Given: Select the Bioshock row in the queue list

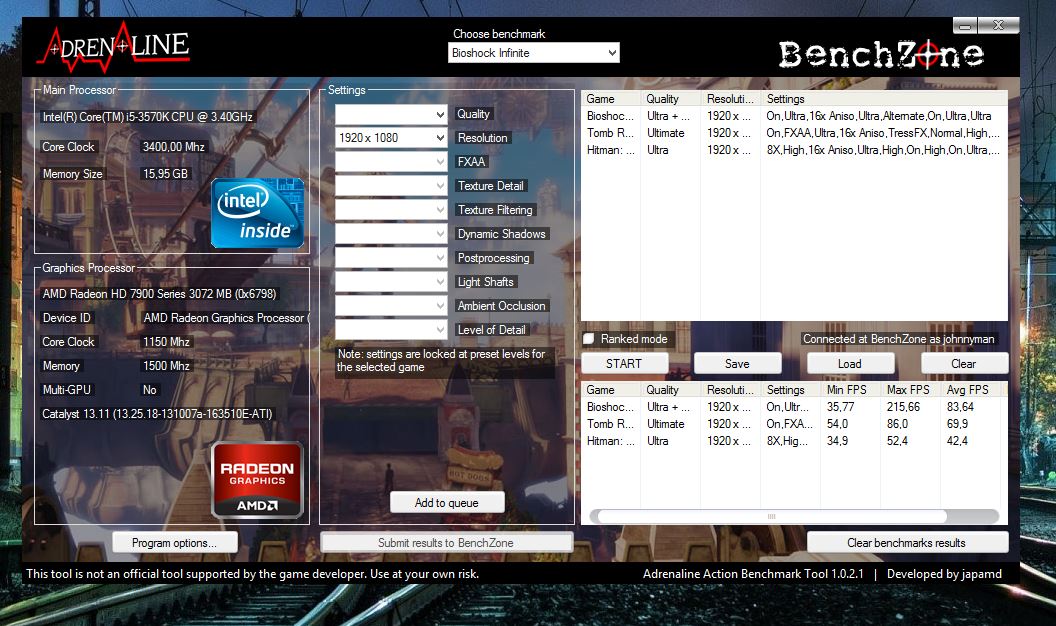Looking at the screenshot, I should click(x=793, y=116).
